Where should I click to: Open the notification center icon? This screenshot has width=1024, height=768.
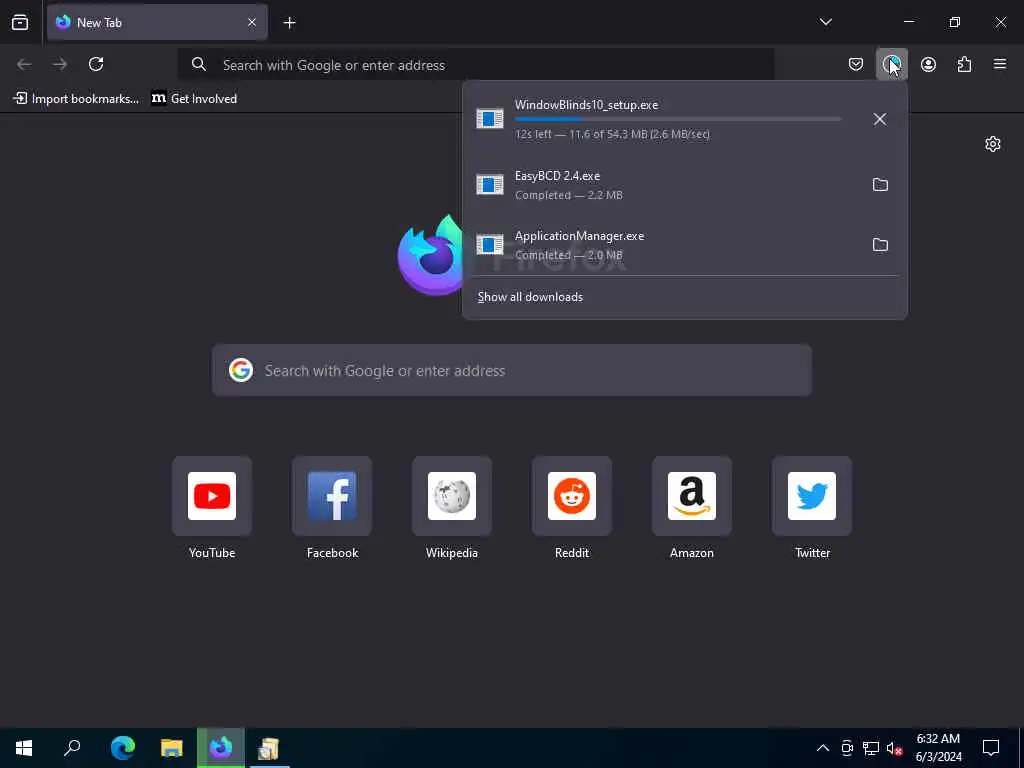(991, 748)
